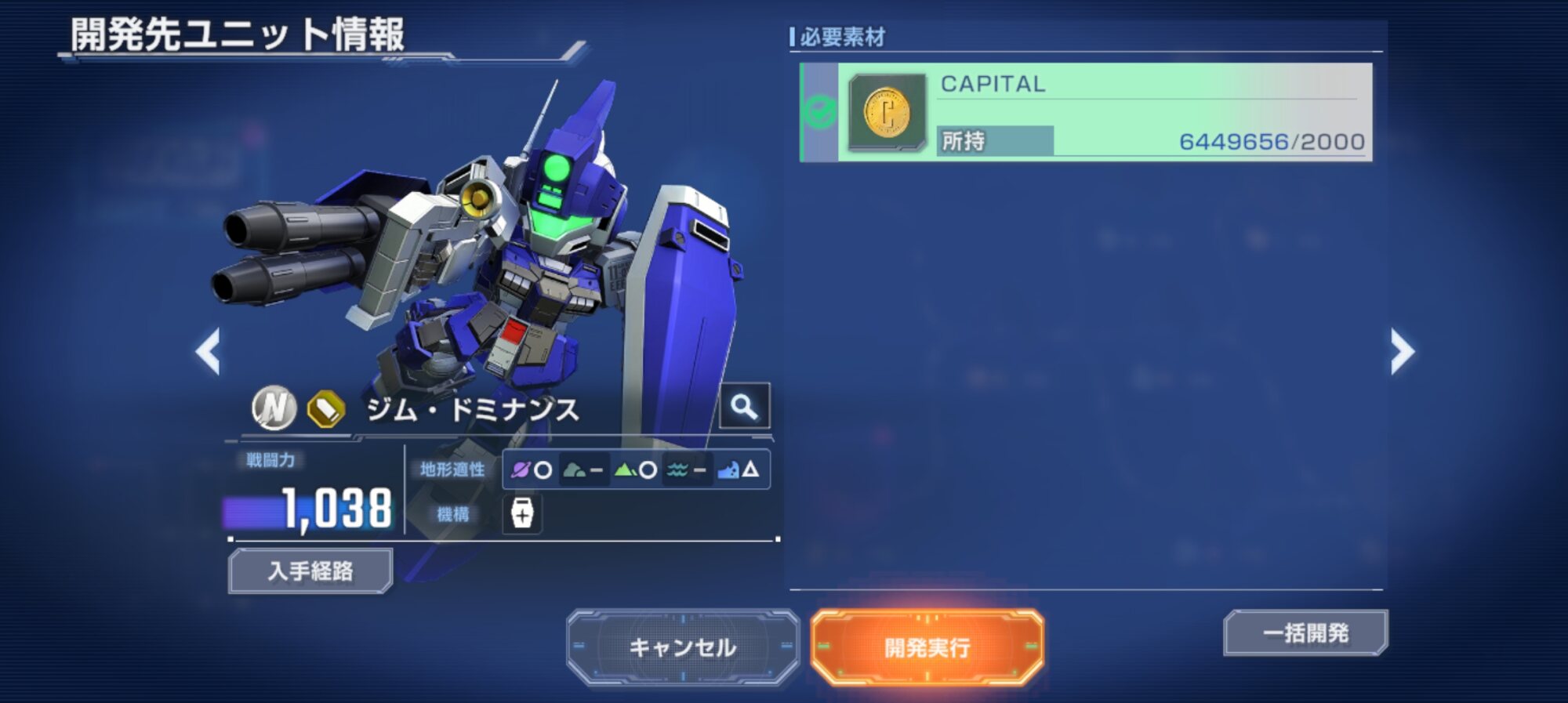This screenshot has height=703, width=1568.
Task: Click the magnifying glass unit detail icon
Action: click(744, 406)
